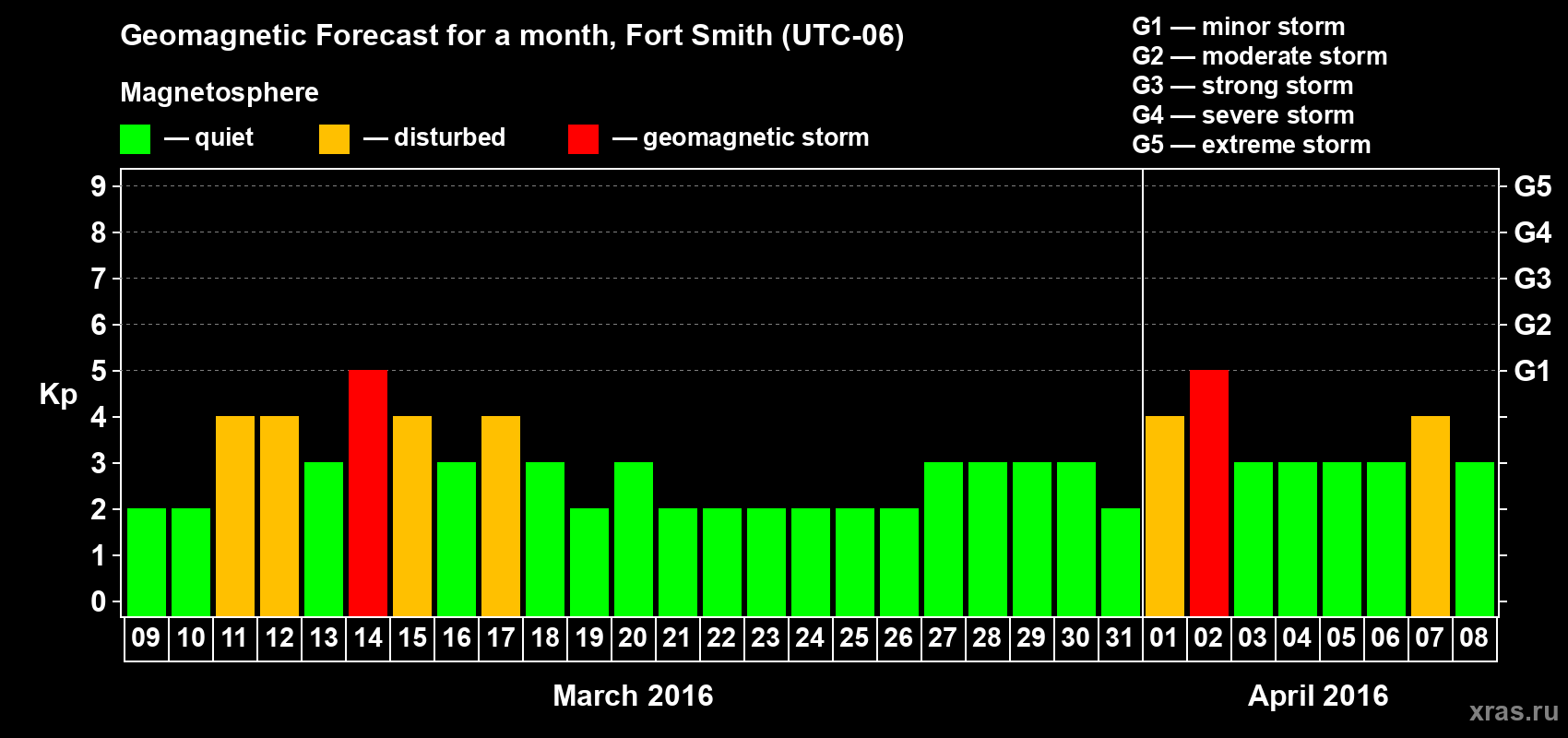Click date label 19 on the axis
Image resolution: width=1568 pixels, height=738 pixels.
tap(589, 638)
